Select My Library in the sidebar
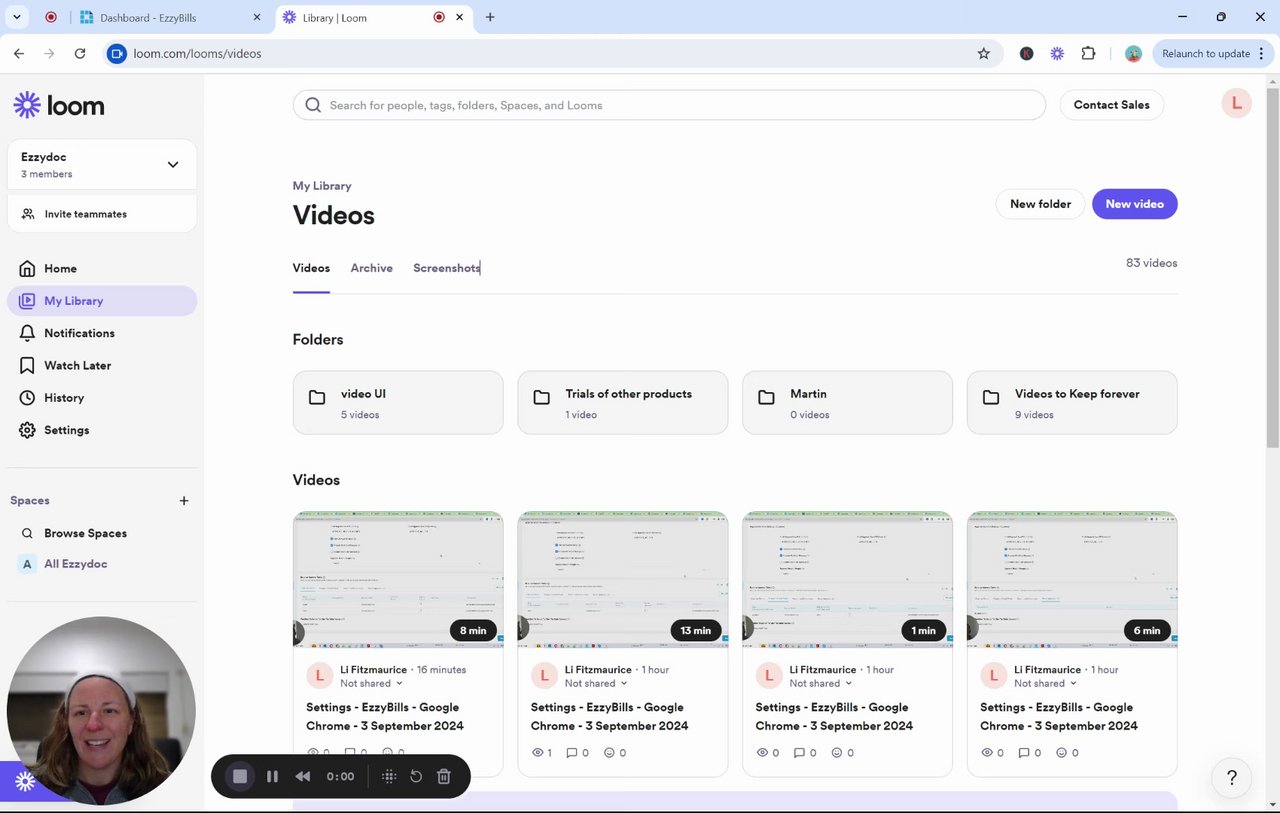The height and width of the screenshot is (813, 1280). pyautogui.click(x=102, y=301)
